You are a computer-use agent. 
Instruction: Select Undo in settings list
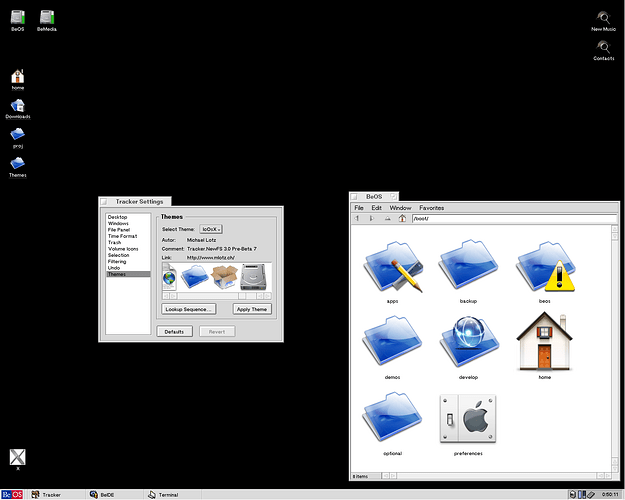[x=128, y=268]
